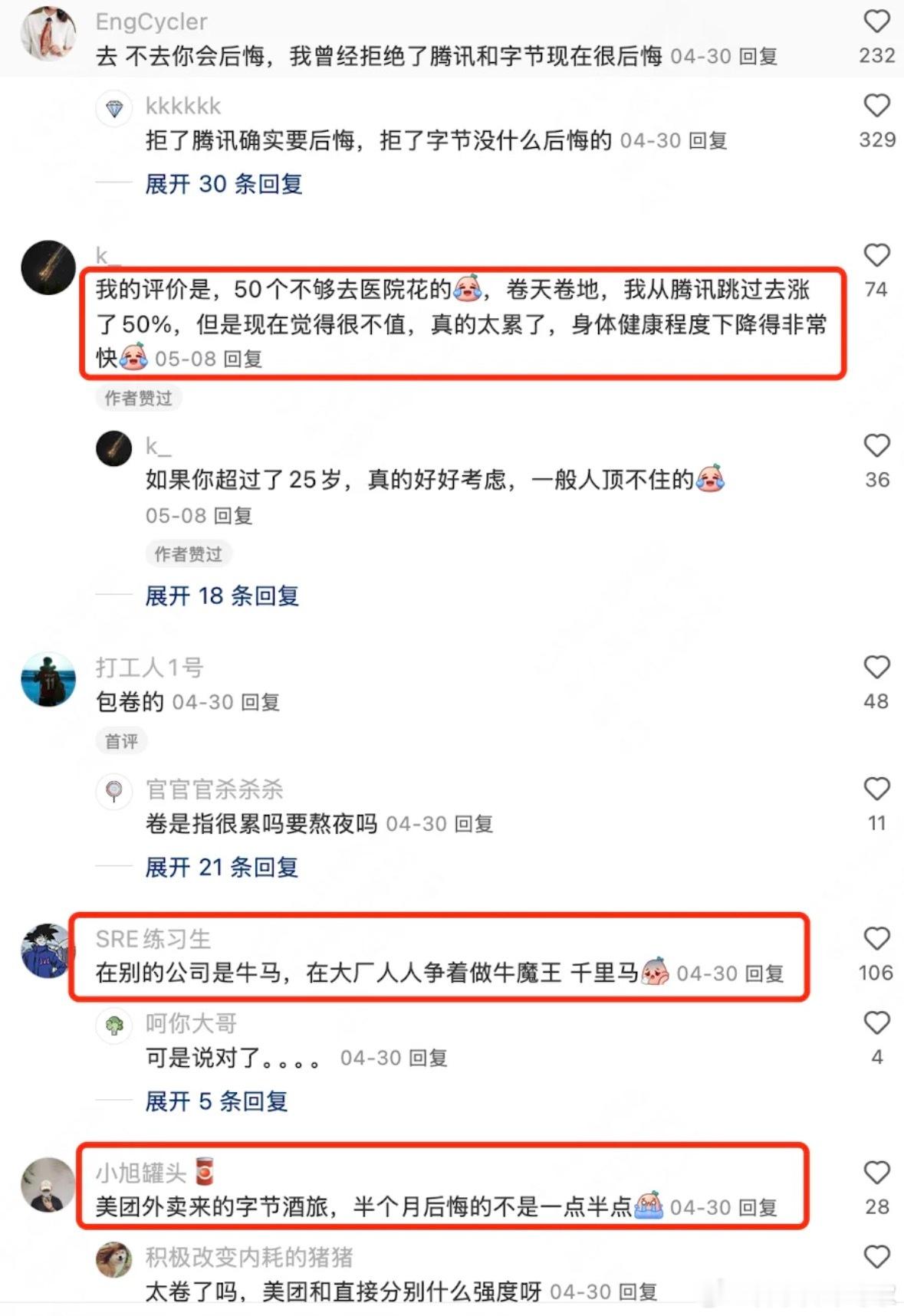Toggle like on 积极改变内耗的猪猪's reply
The width and height of the screenshot is (904, 1316).
[876, 1257]
